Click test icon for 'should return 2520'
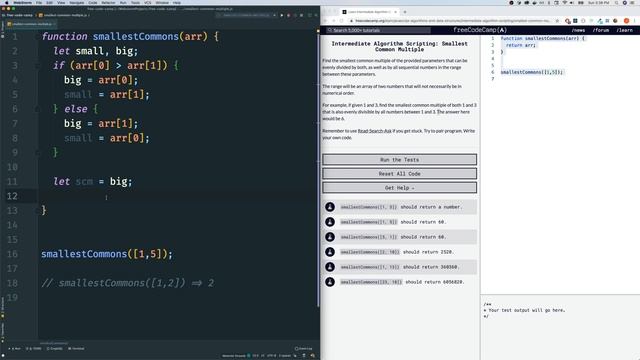This screenshot has width=640, height=360. (330, 252)
